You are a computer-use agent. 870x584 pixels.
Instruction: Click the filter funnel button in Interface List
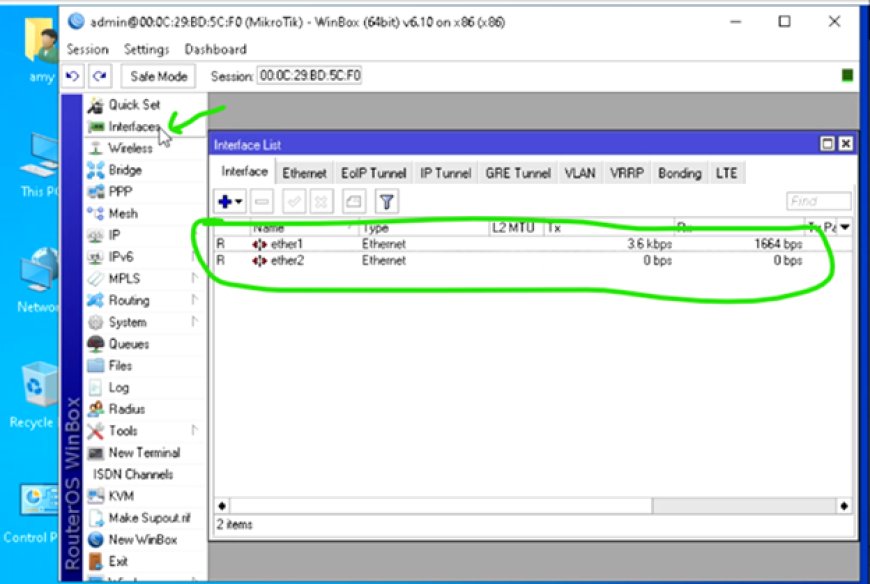pyautogui.click(x=387, y=202)
